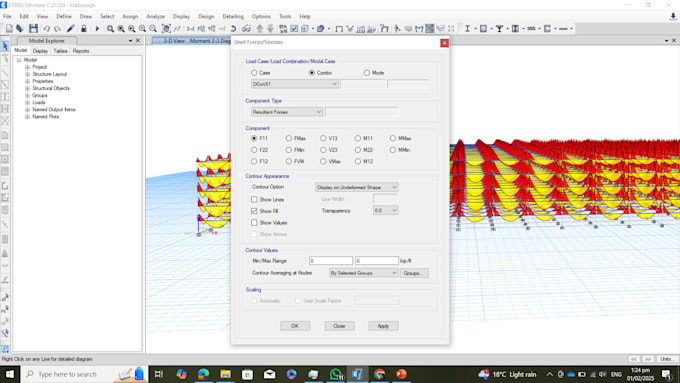Select the Case radio button
680x383 pixels.
254,73
